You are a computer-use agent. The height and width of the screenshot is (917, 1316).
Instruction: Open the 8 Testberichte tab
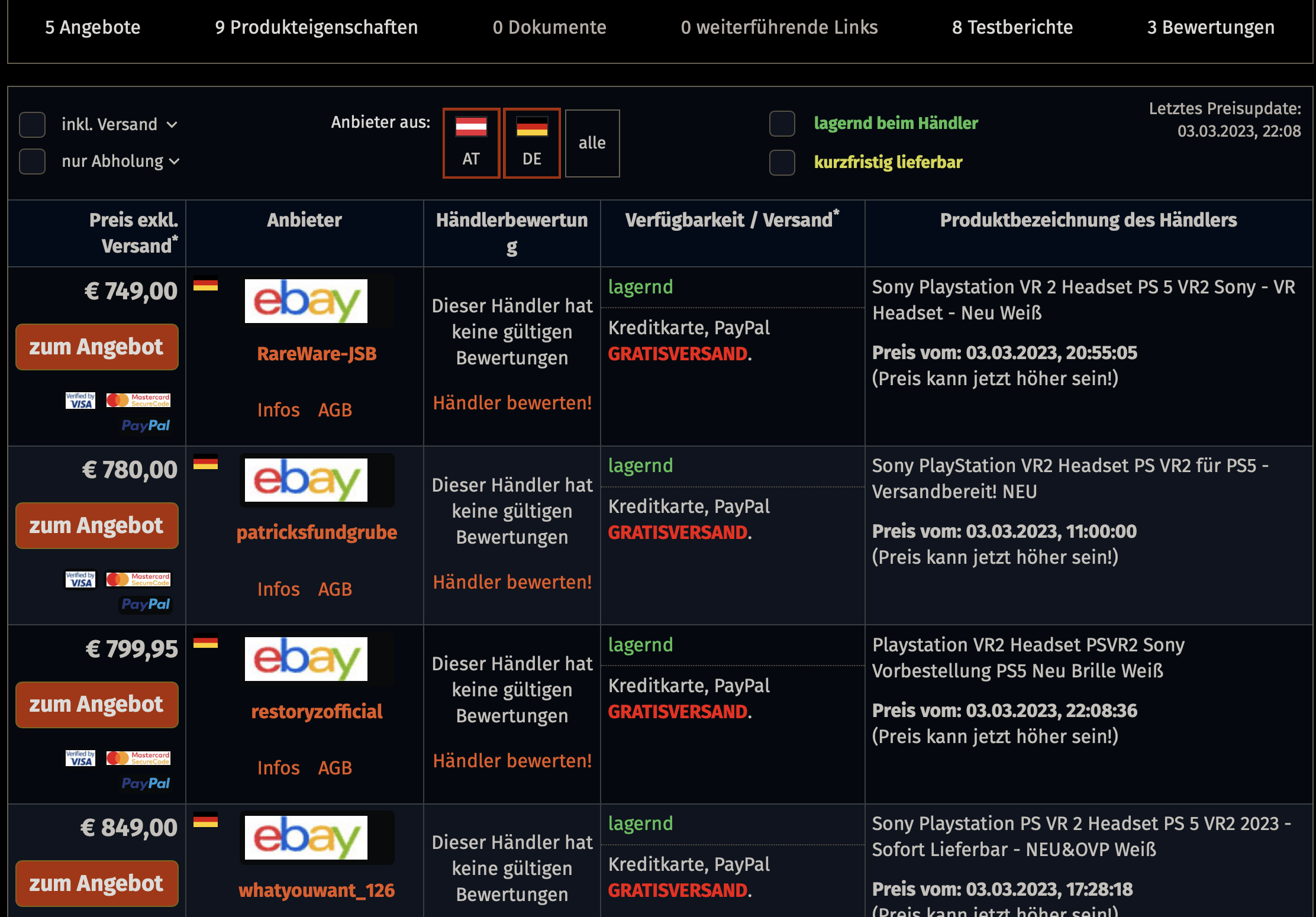[x=1012, y=27]
